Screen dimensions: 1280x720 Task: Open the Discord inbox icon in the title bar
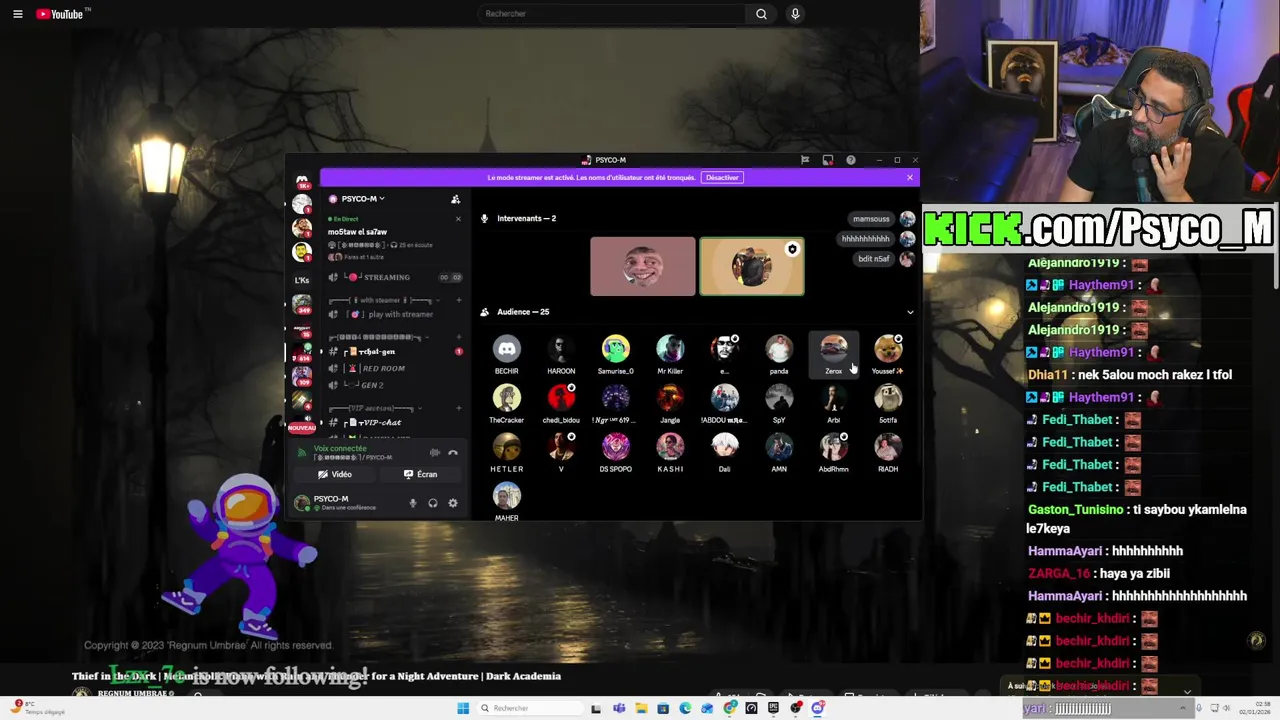point(828,160)
